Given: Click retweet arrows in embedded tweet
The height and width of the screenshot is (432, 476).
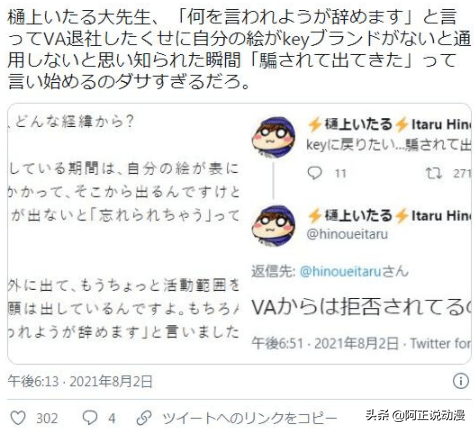Looking at the screenshot, I should tap(434, 173).
